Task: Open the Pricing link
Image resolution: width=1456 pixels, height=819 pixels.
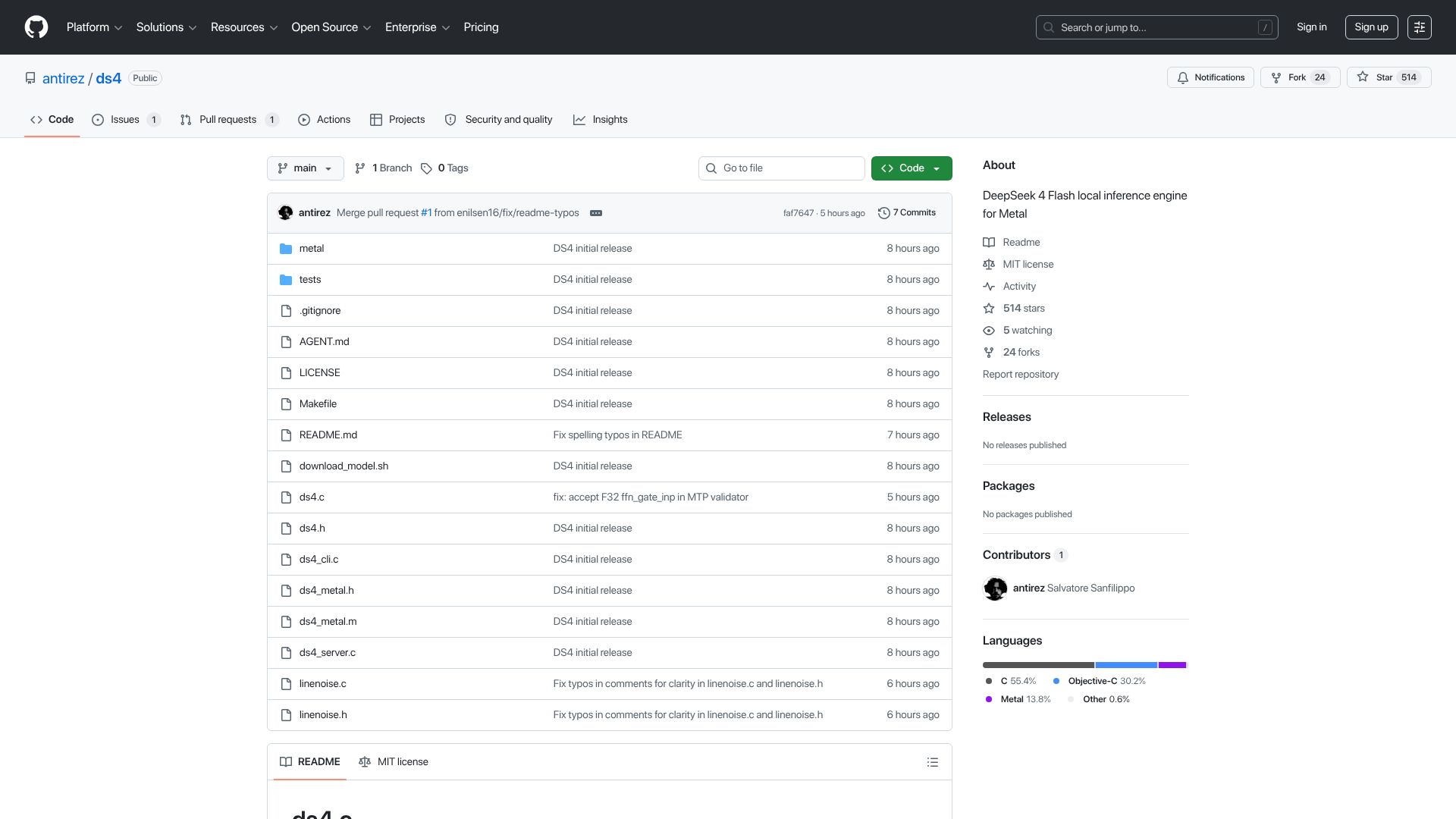Action: [481, 27]
